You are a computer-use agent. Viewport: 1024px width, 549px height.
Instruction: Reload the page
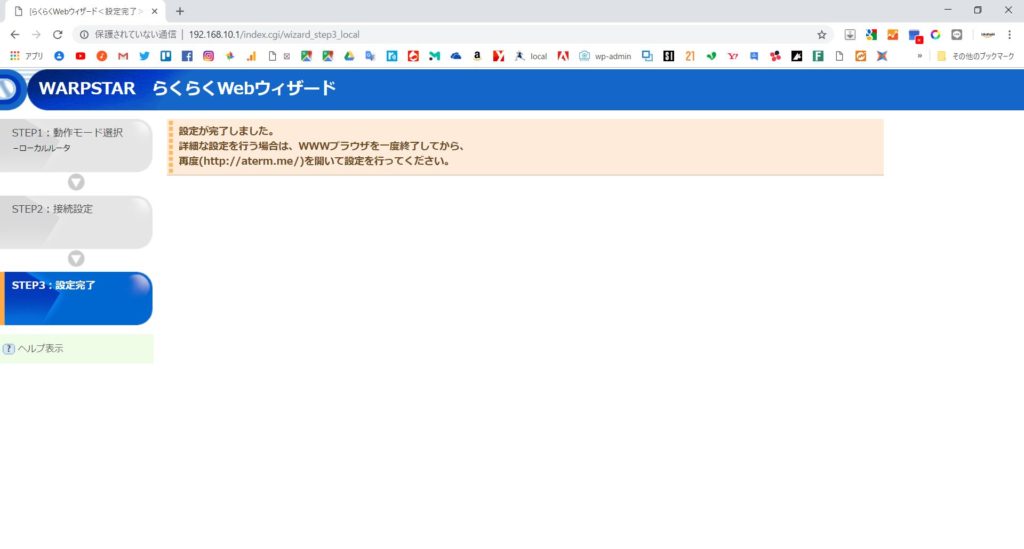point(57,34)
